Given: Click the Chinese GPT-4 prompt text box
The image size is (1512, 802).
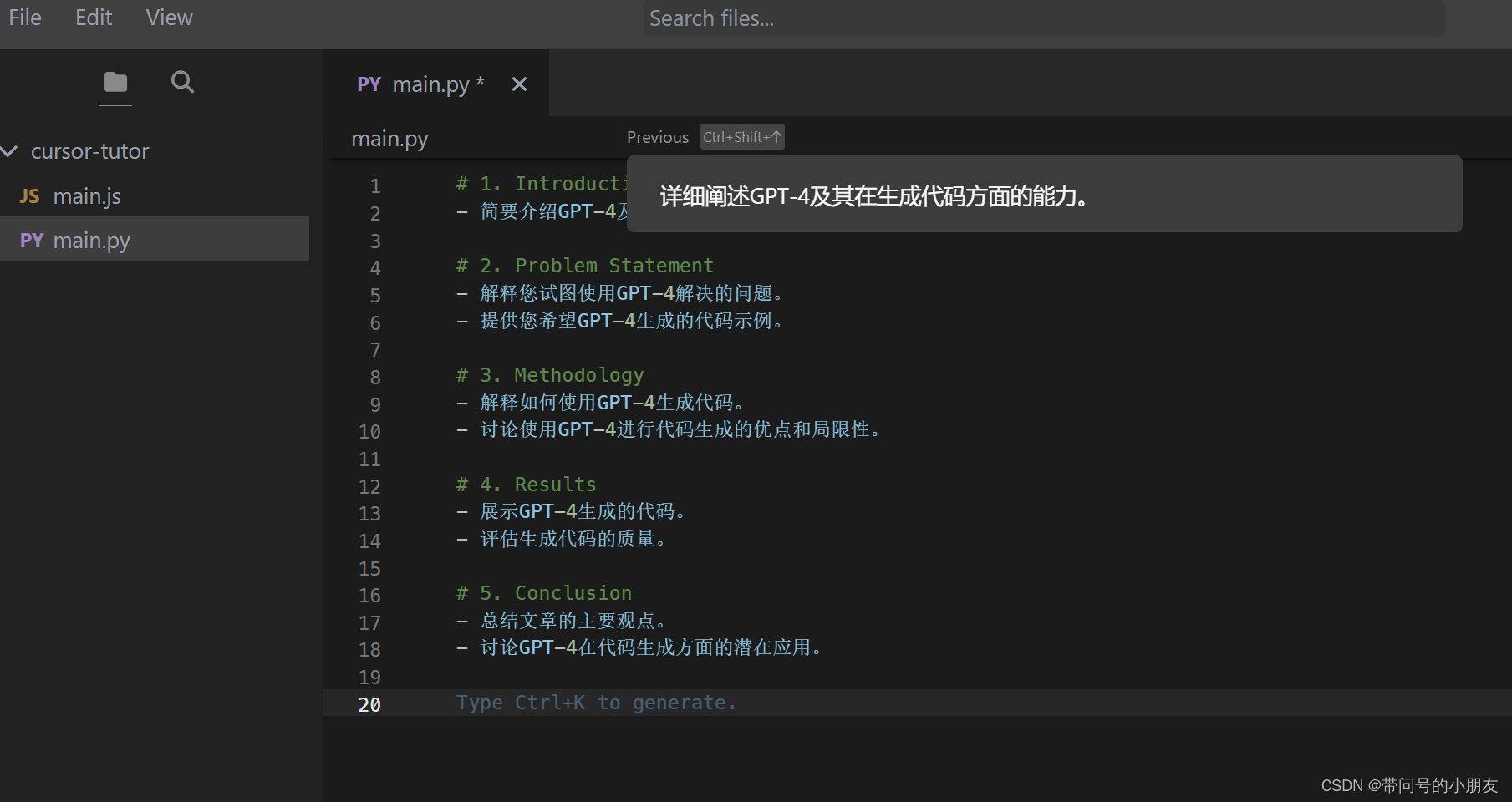Looking at the screenshot, I should 1044,194.
